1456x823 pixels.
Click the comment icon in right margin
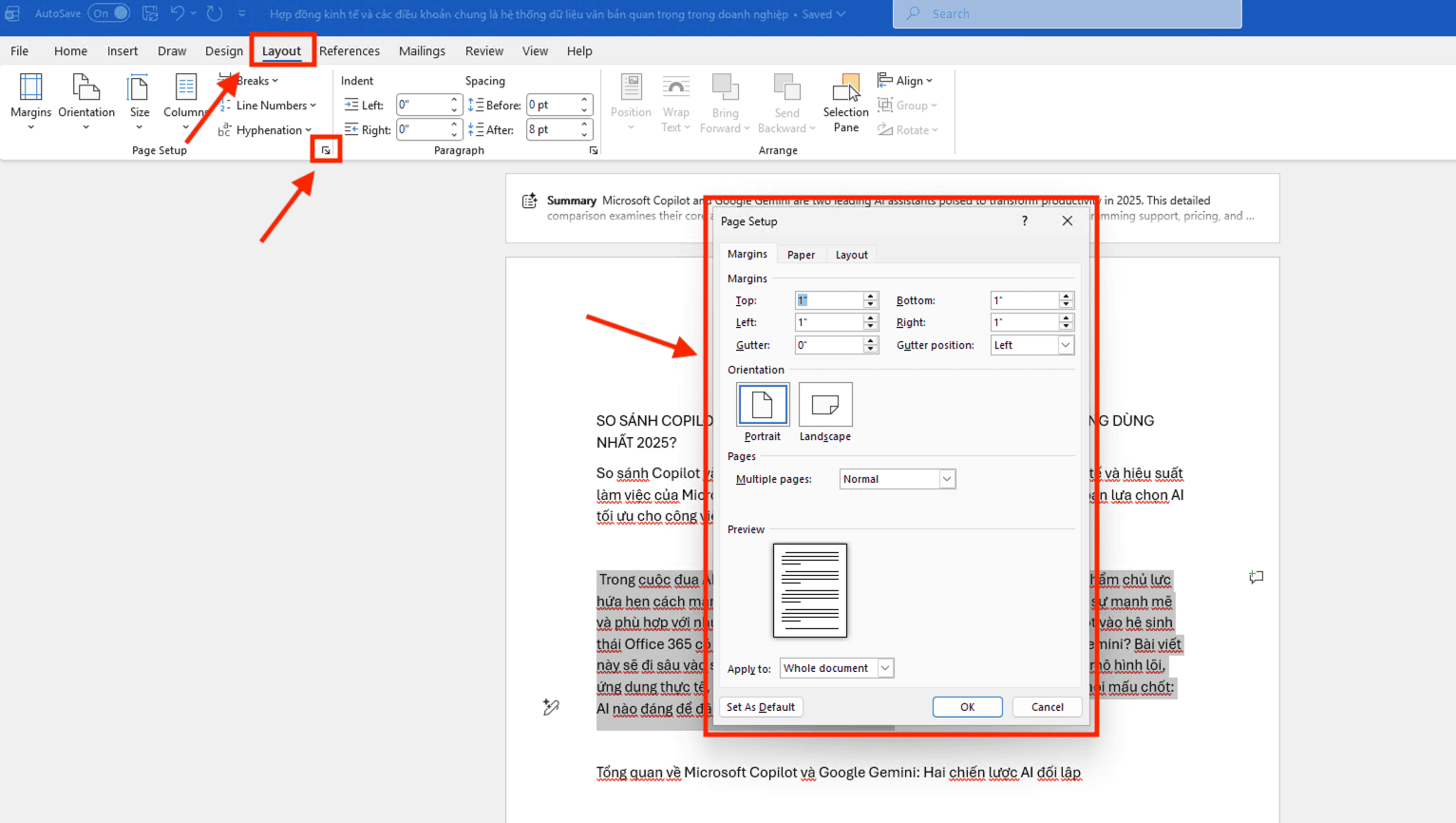pos(1257,577)
